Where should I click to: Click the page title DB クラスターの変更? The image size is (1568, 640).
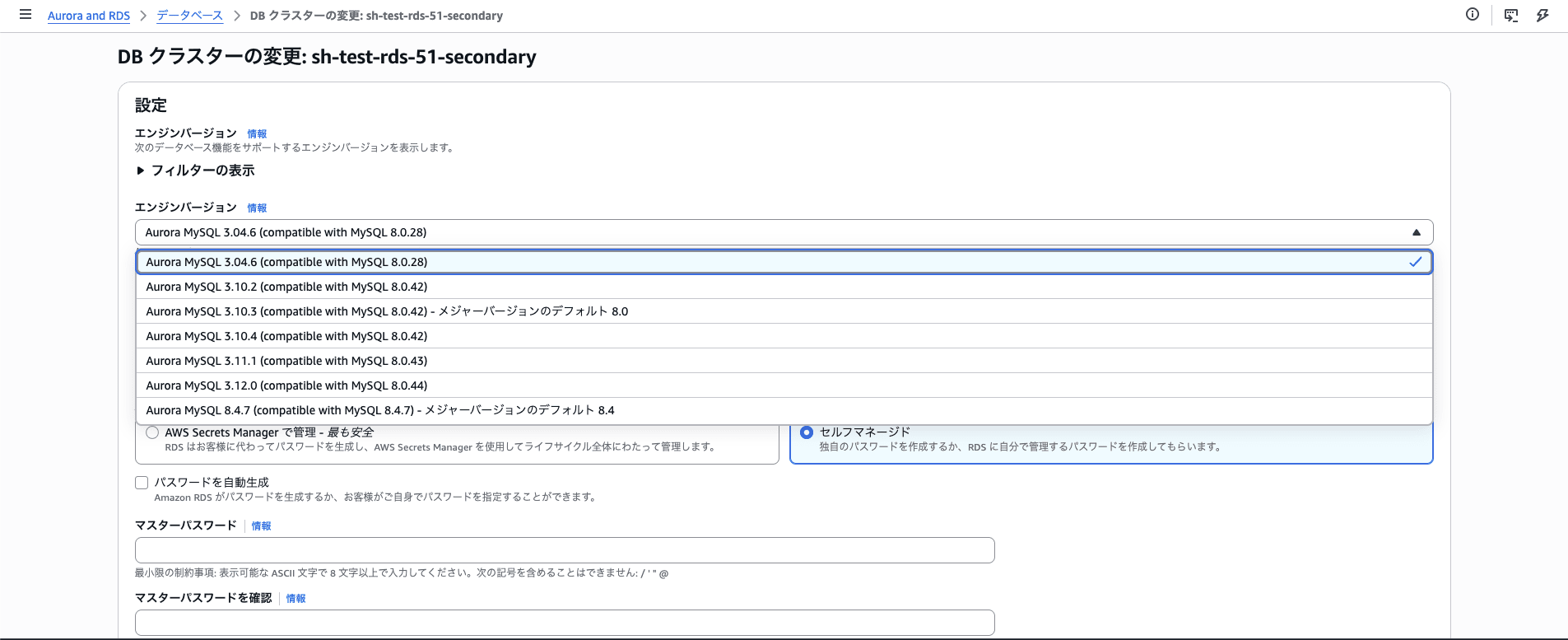pyautogui.click(x=327, y=57)
